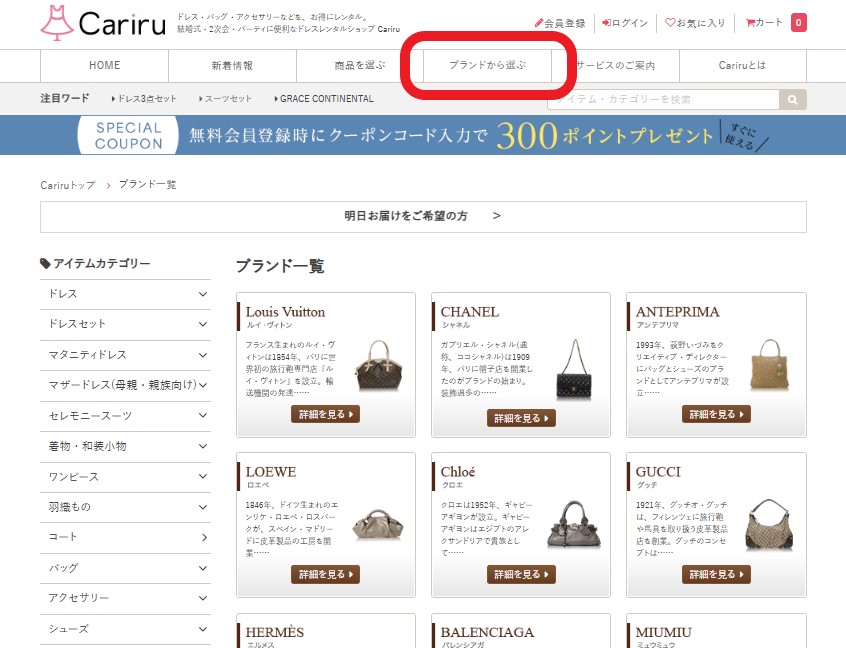This screenshot has height=648, width=846.
Task: Click the Chloé bag thumbnail
Action: tap(574, 524)
